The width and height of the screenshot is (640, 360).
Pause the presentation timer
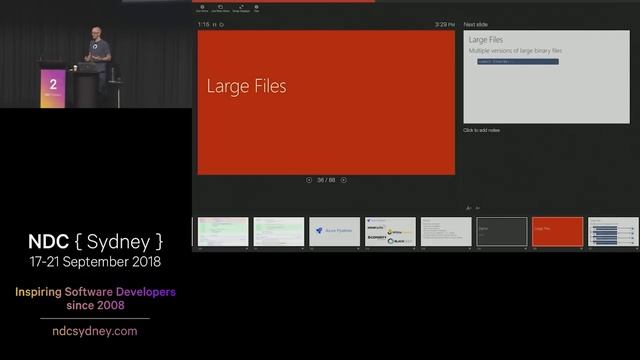(x=215, y=25)
